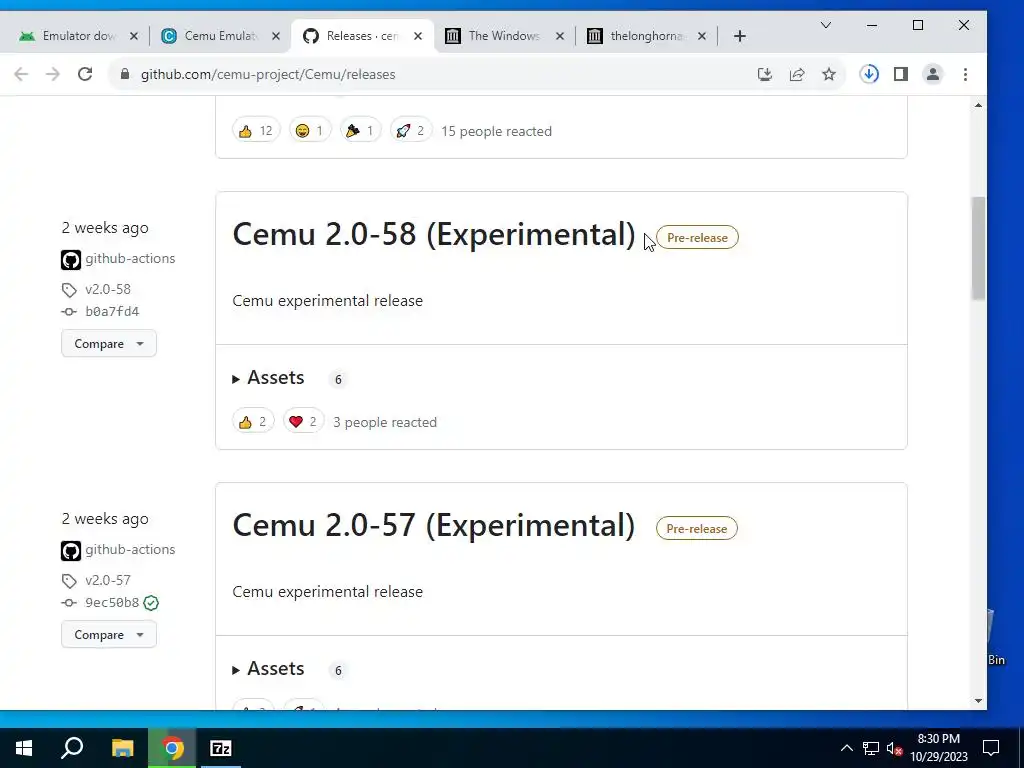
Task: Click the github-actions avatar for 2.0-57
Action: 71,551
